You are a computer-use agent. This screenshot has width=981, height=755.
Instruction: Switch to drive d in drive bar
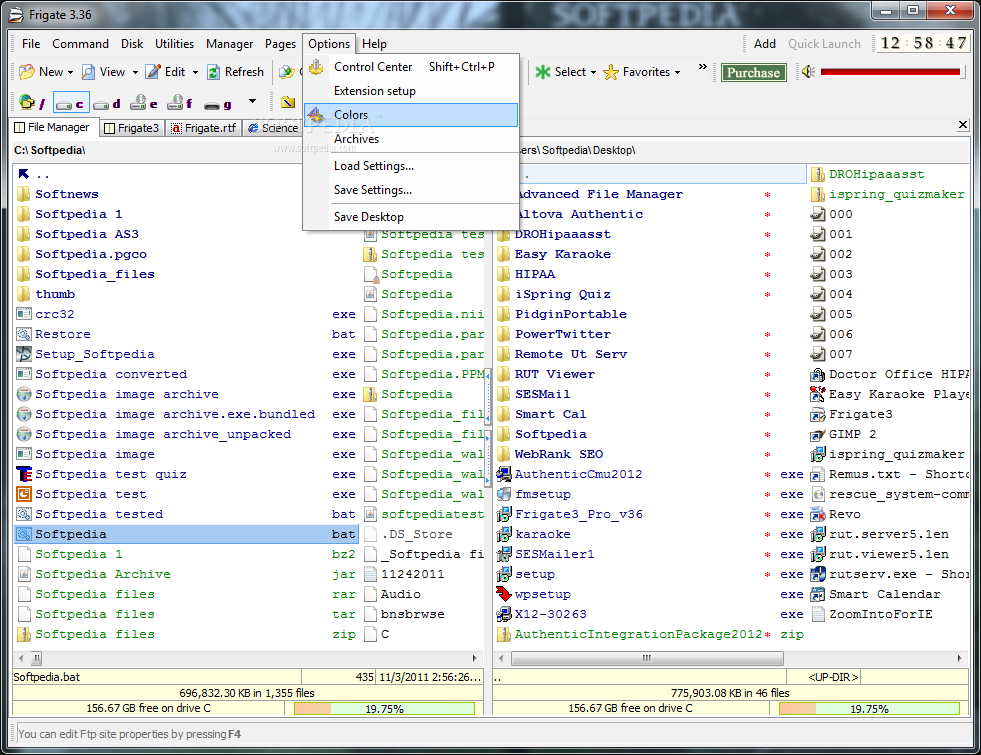107,104
